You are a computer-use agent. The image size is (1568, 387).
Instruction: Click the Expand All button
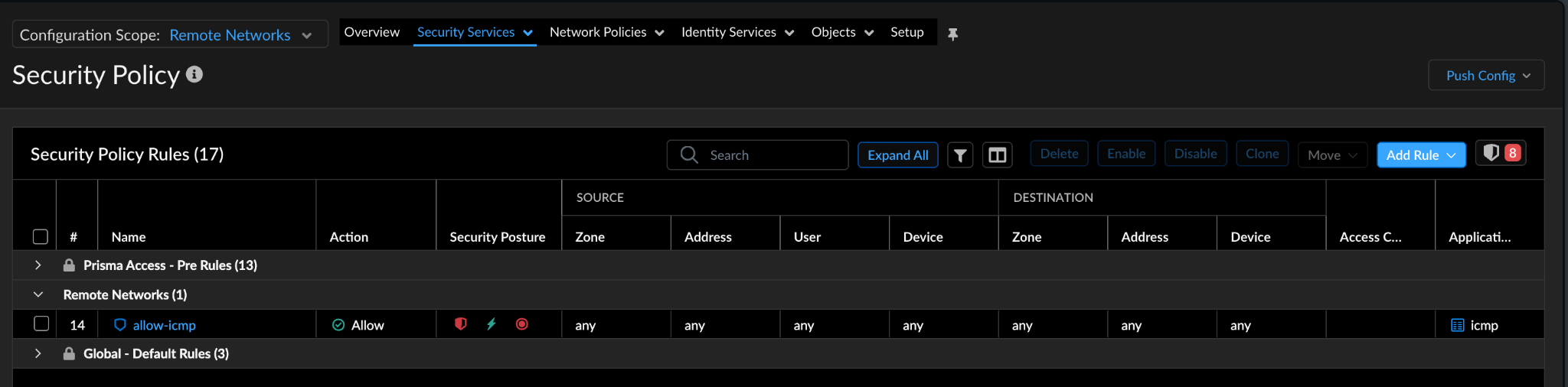coord(897,154)
